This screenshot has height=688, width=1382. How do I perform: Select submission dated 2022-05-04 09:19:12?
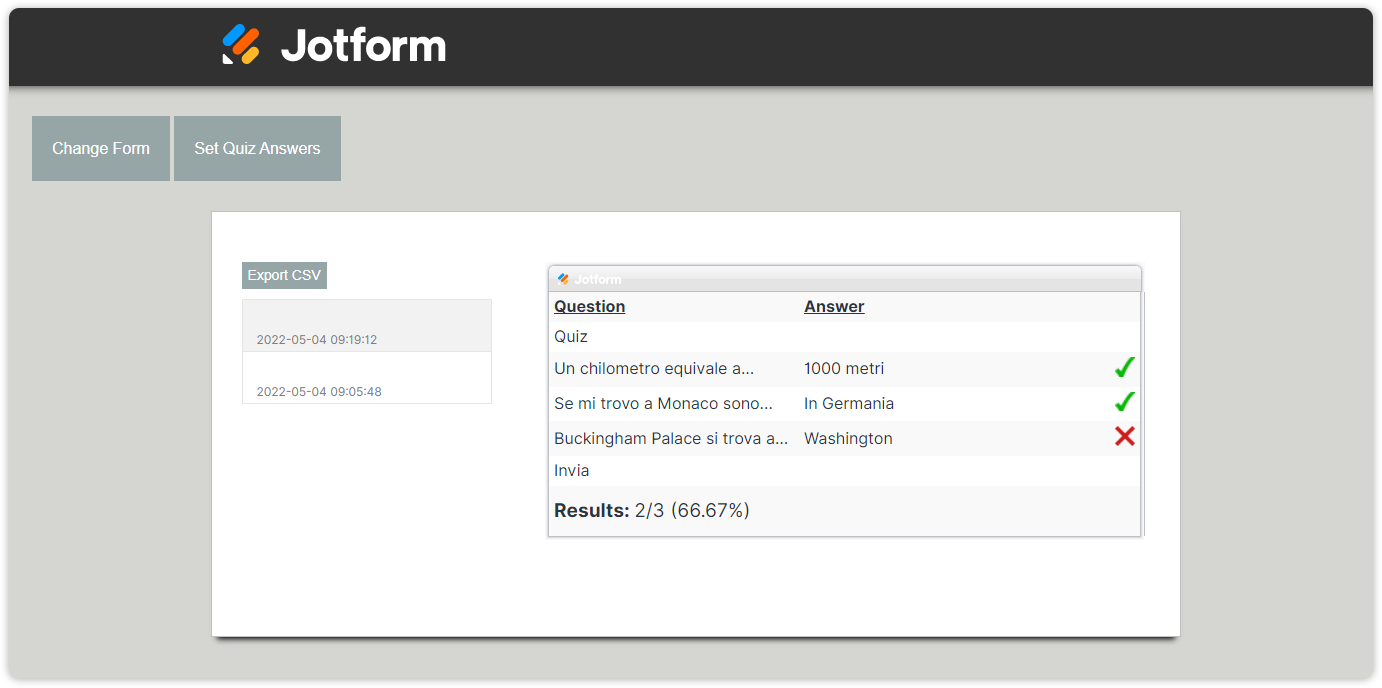pos(366,326)
